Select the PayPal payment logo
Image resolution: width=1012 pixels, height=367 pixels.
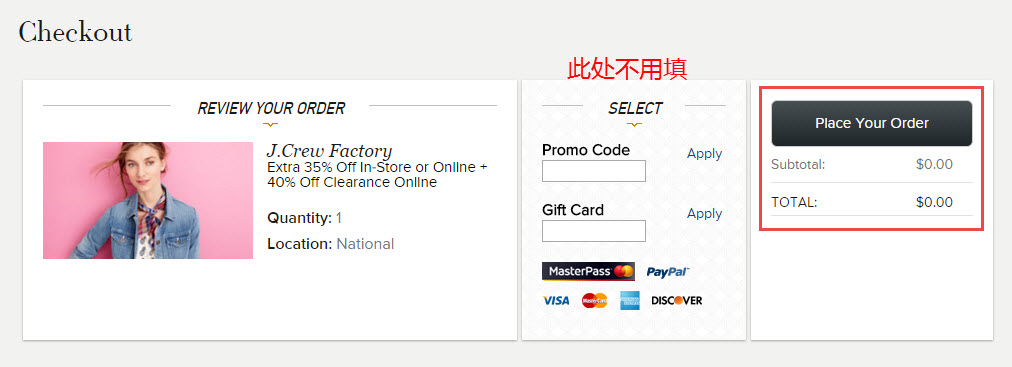pos(668,272)
